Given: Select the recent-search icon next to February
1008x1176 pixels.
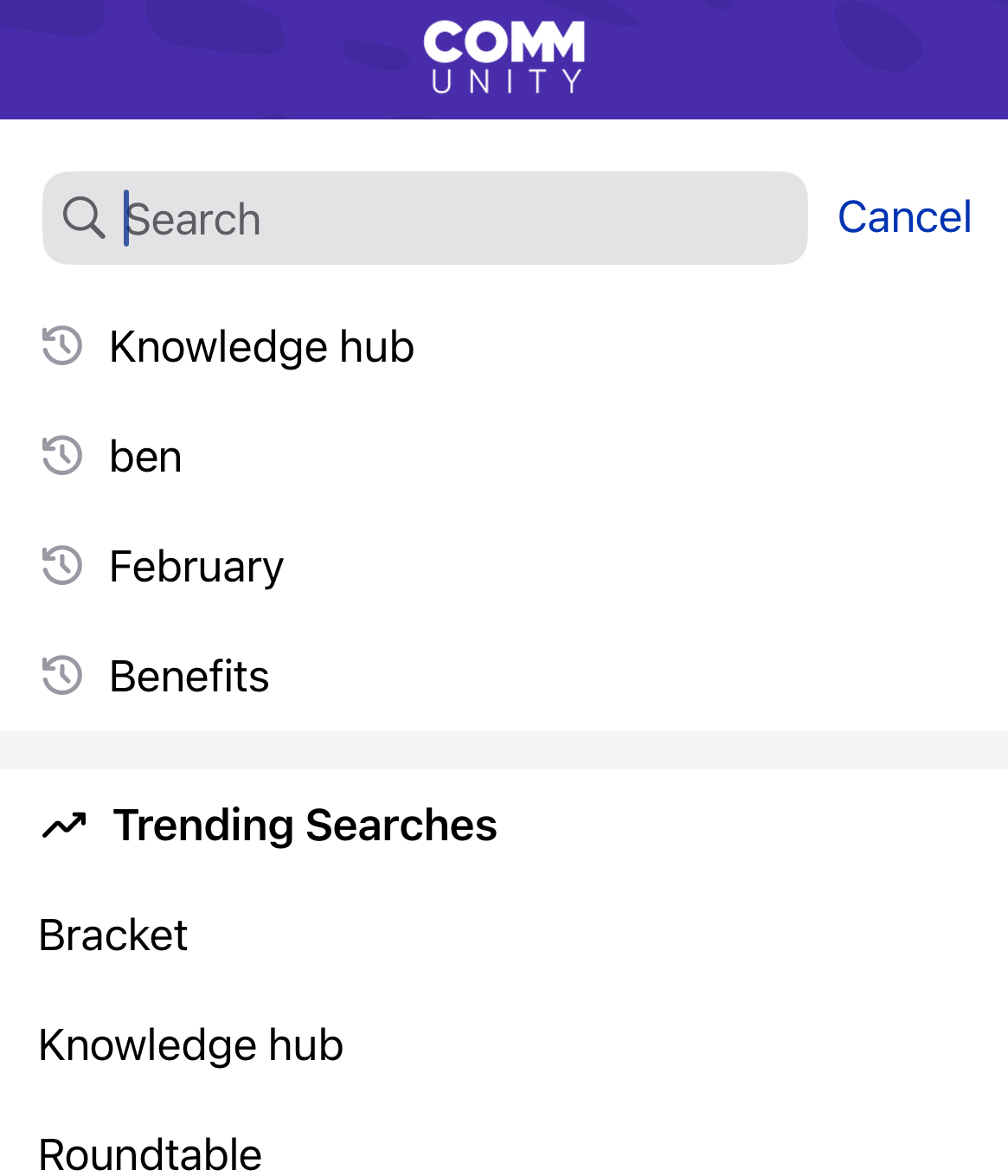Looking at the screenshot, I should [62, 566].
